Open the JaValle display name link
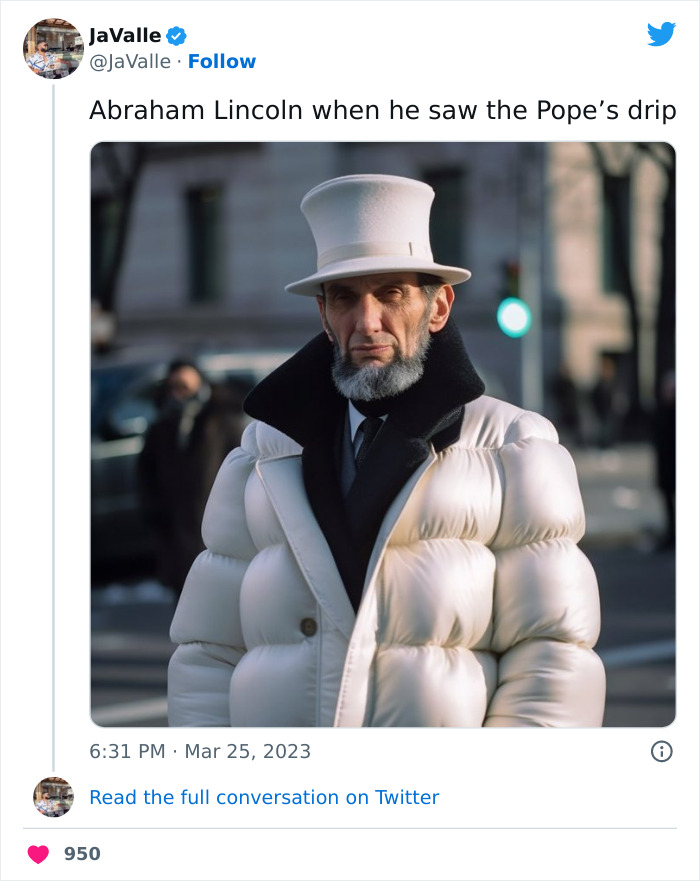Image resolution: width=700 pixels, height=881 pixels. click(x=125, y=36)
